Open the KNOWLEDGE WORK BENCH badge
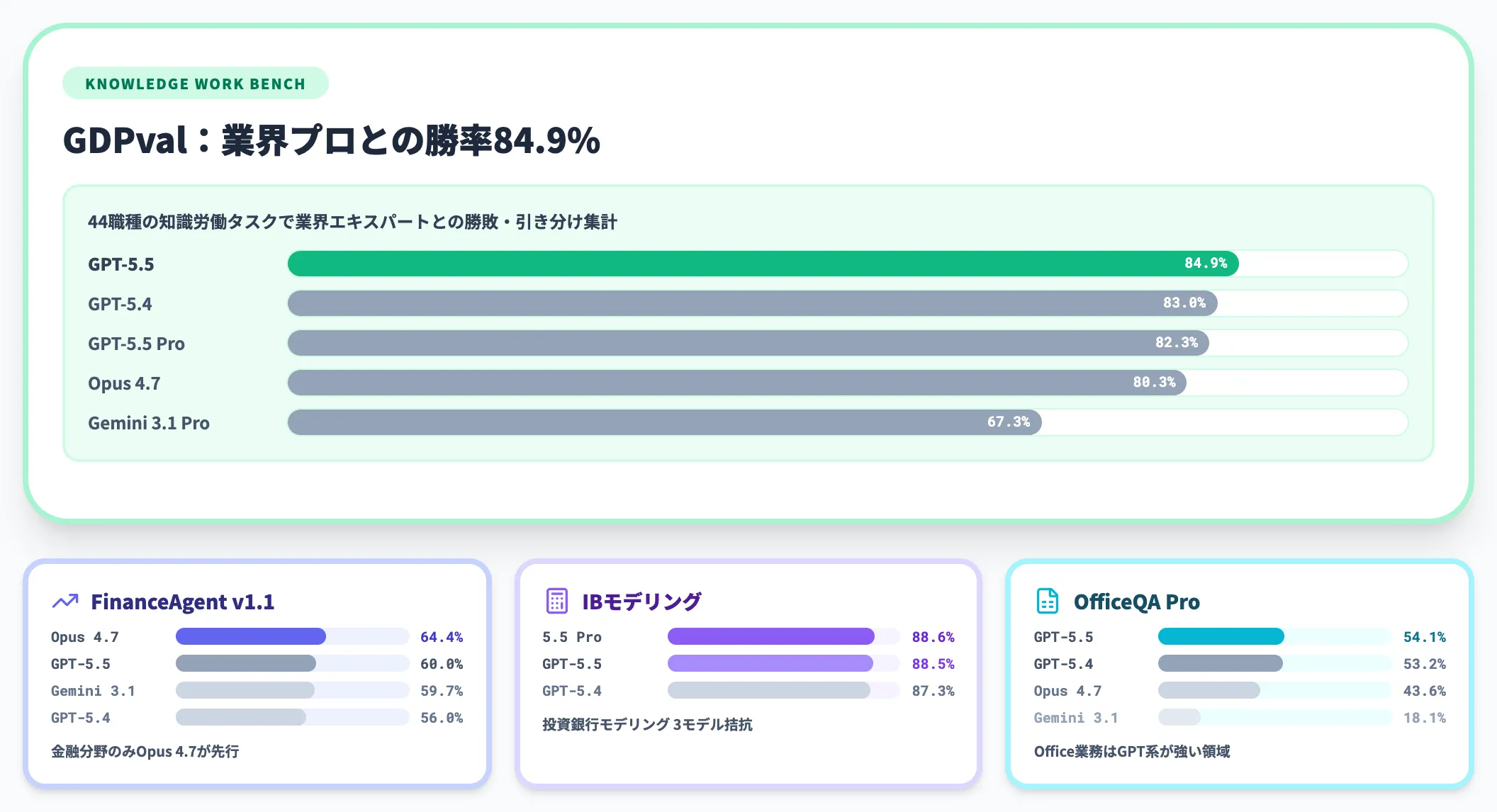The width and height of the screenshot is (1497, 812). [195, 83]
